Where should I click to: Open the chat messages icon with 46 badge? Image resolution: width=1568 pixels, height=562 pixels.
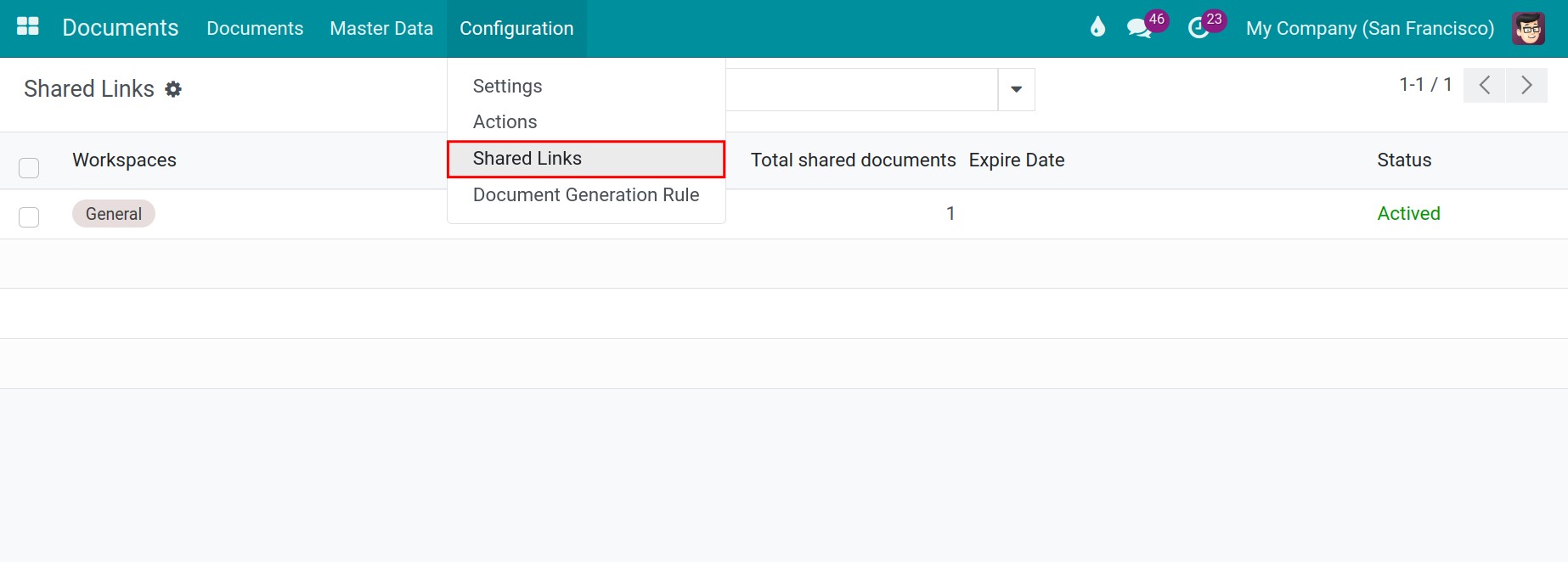coord(1138,28)
